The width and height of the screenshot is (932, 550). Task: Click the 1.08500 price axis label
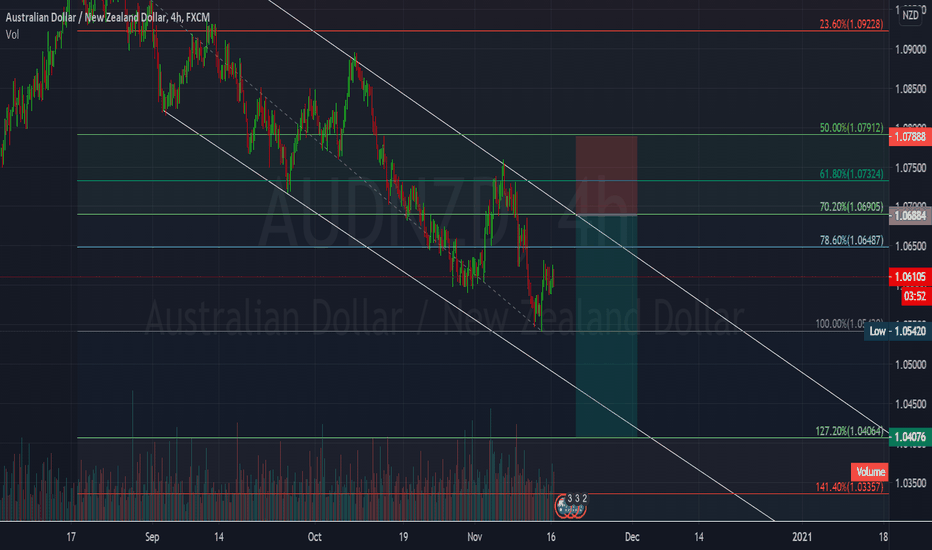click(x=910, y=89)
